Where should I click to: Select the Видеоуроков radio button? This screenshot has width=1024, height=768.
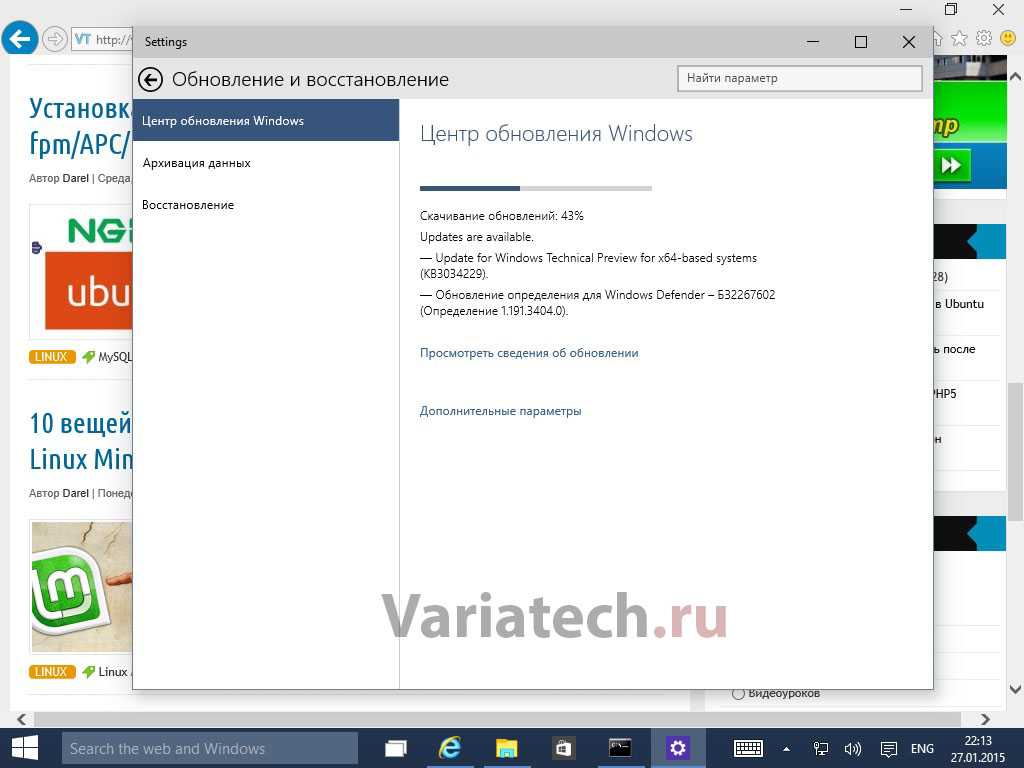pyautogui.click(x=738, y=693)
